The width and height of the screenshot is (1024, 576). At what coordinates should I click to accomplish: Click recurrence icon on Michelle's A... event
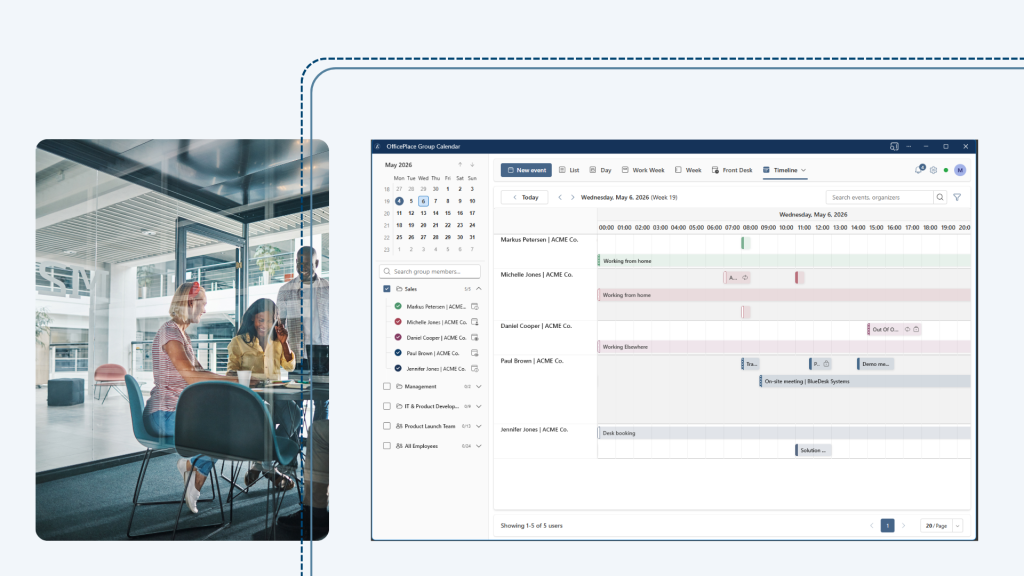pos(745,278)
